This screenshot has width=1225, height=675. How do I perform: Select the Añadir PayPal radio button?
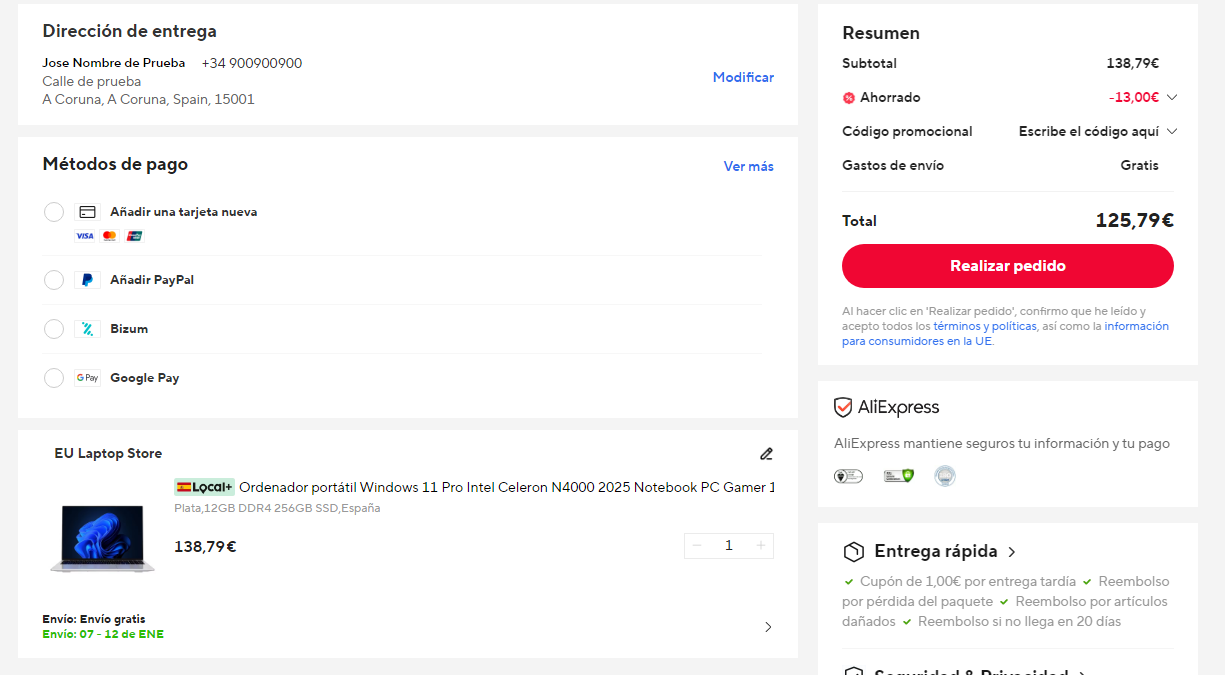coord(54,280)
